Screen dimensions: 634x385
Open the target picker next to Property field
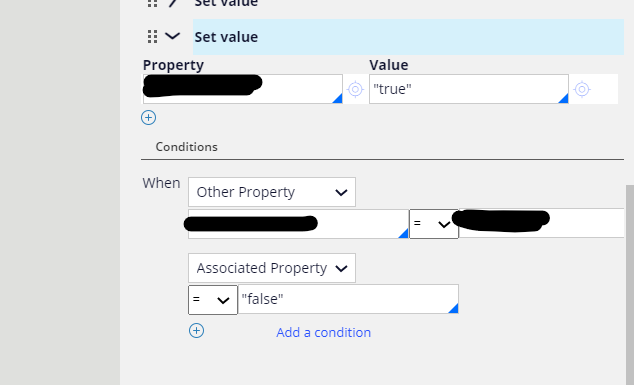355,89
